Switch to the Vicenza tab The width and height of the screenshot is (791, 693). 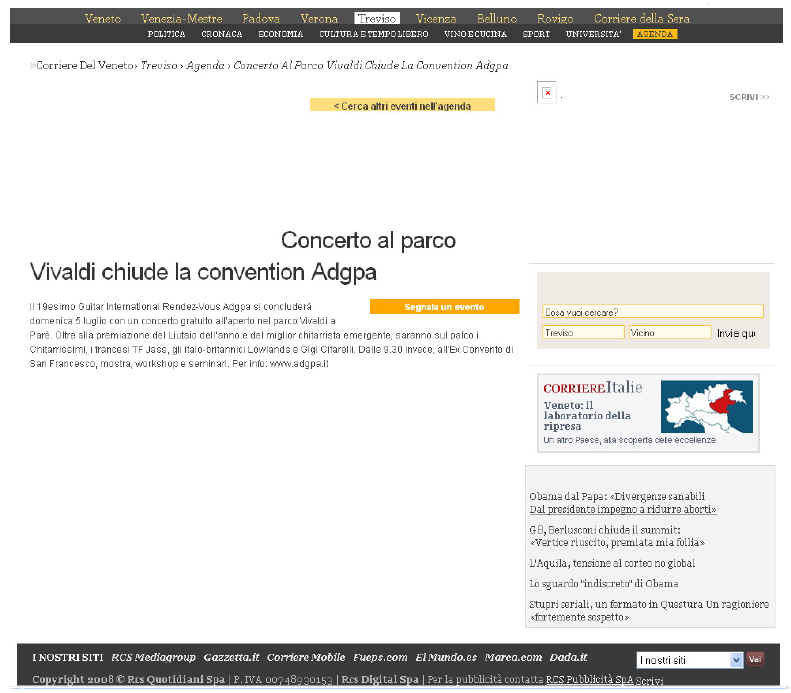(x=436, y=19)
